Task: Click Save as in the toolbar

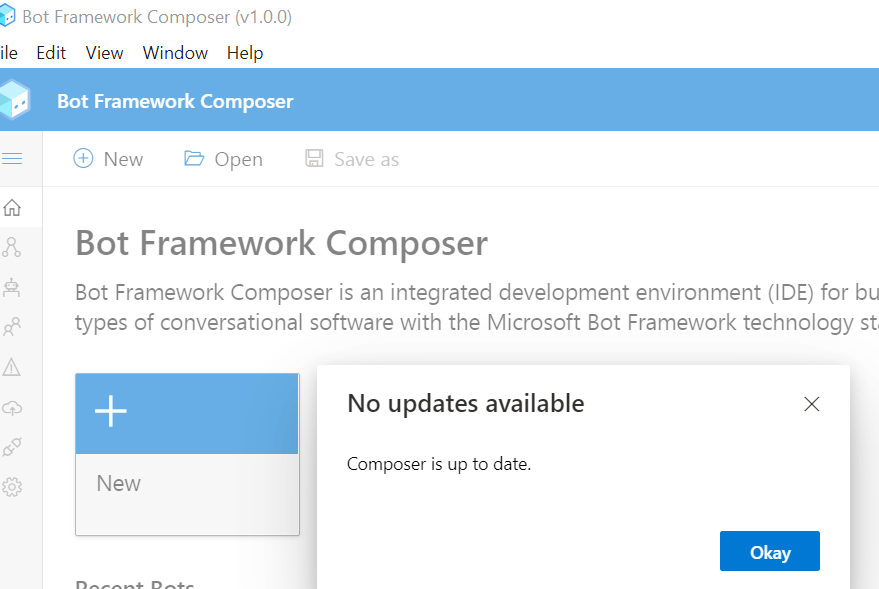Action: [x=352, y=159]
